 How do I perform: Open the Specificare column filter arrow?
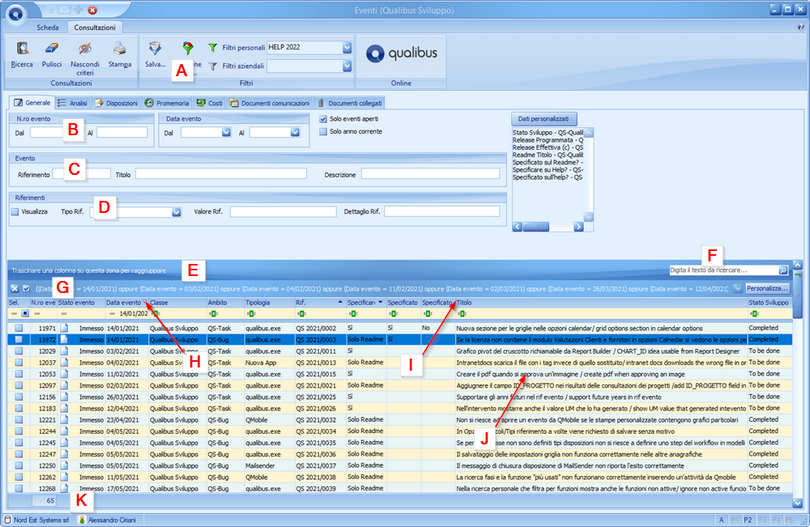pos(381,302)
